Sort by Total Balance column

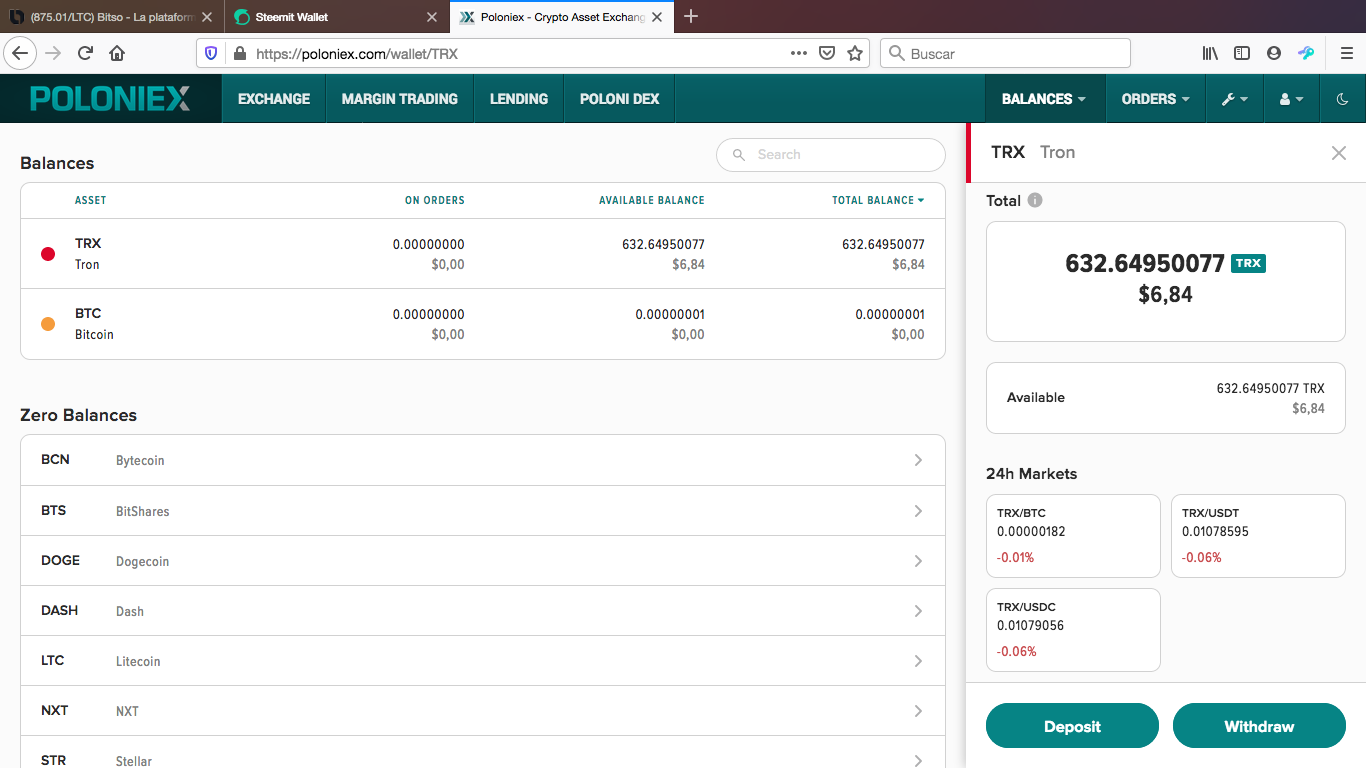coord(878,200)
